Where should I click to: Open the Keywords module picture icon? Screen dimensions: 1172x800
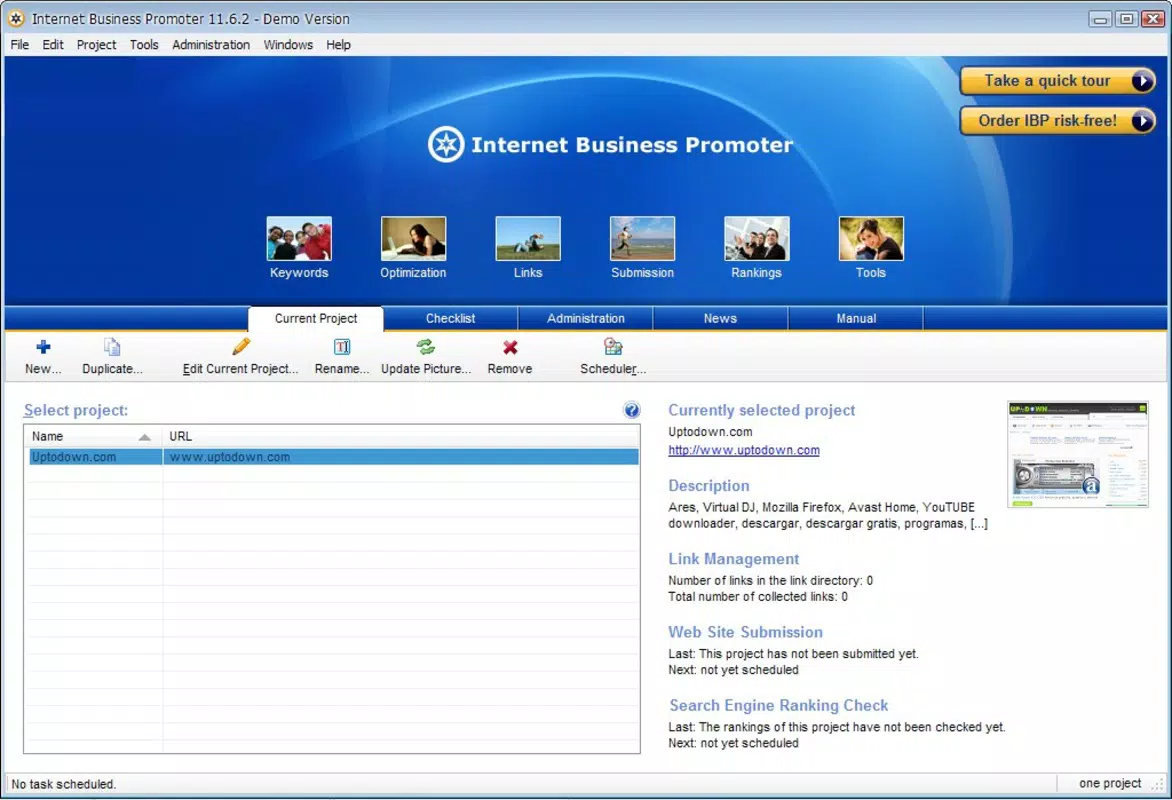[299, 239]
